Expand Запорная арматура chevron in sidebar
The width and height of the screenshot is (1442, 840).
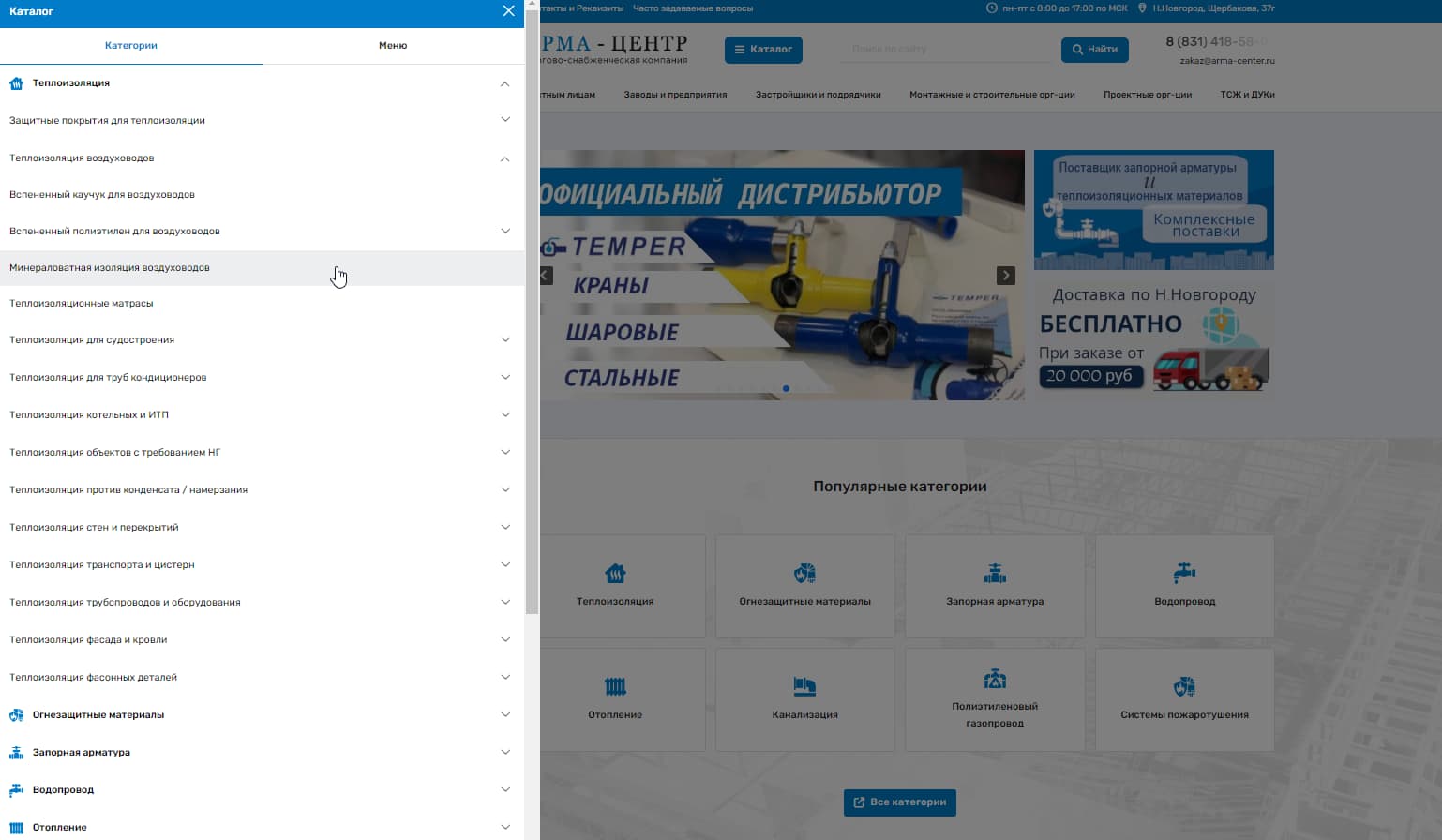[x=505, y=752]
